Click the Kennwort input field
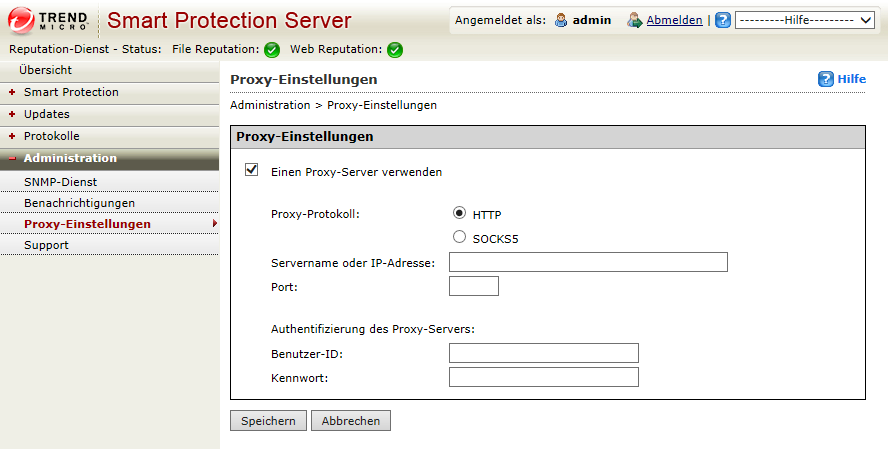This screenshot has width=888, height=449. click(543, 377)
